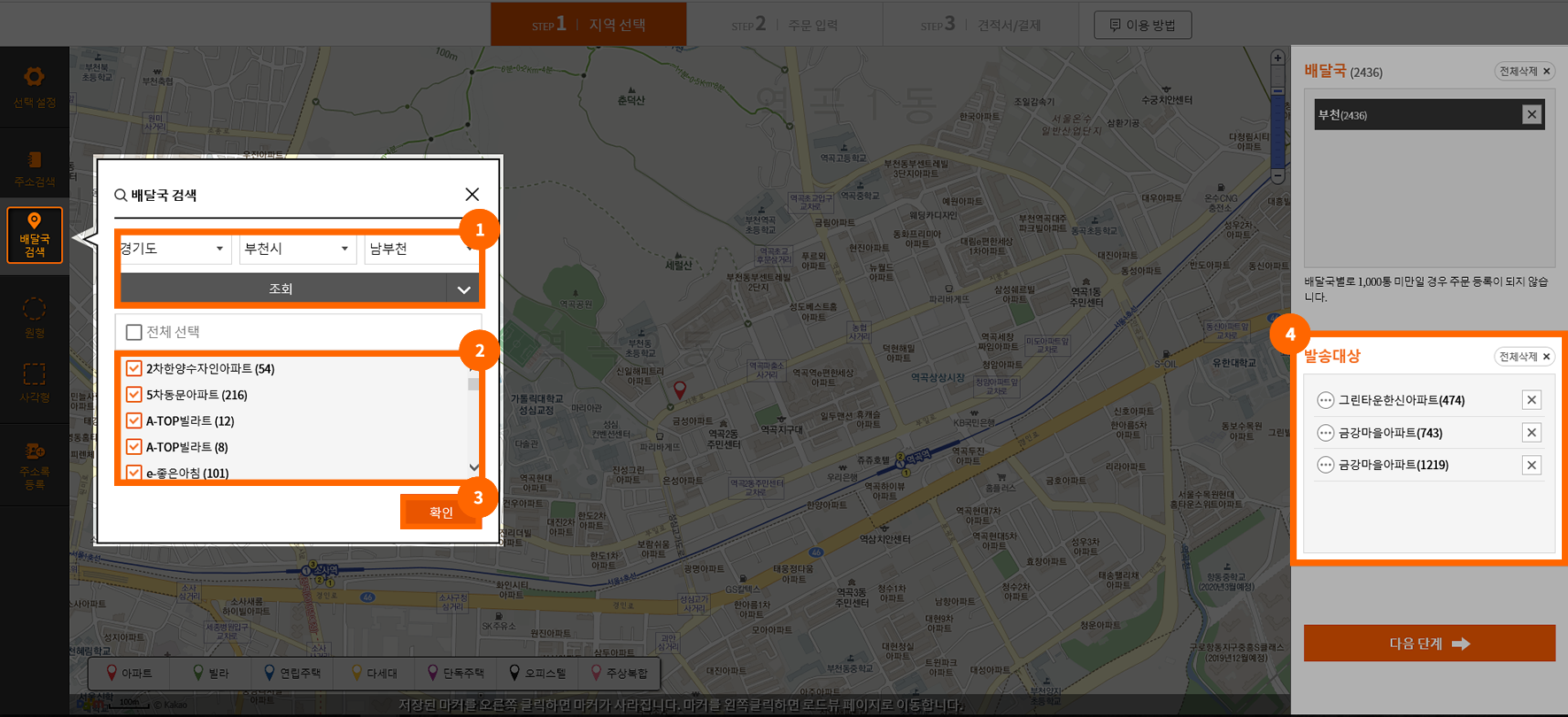Click the red map marker pin

[680, 389]
